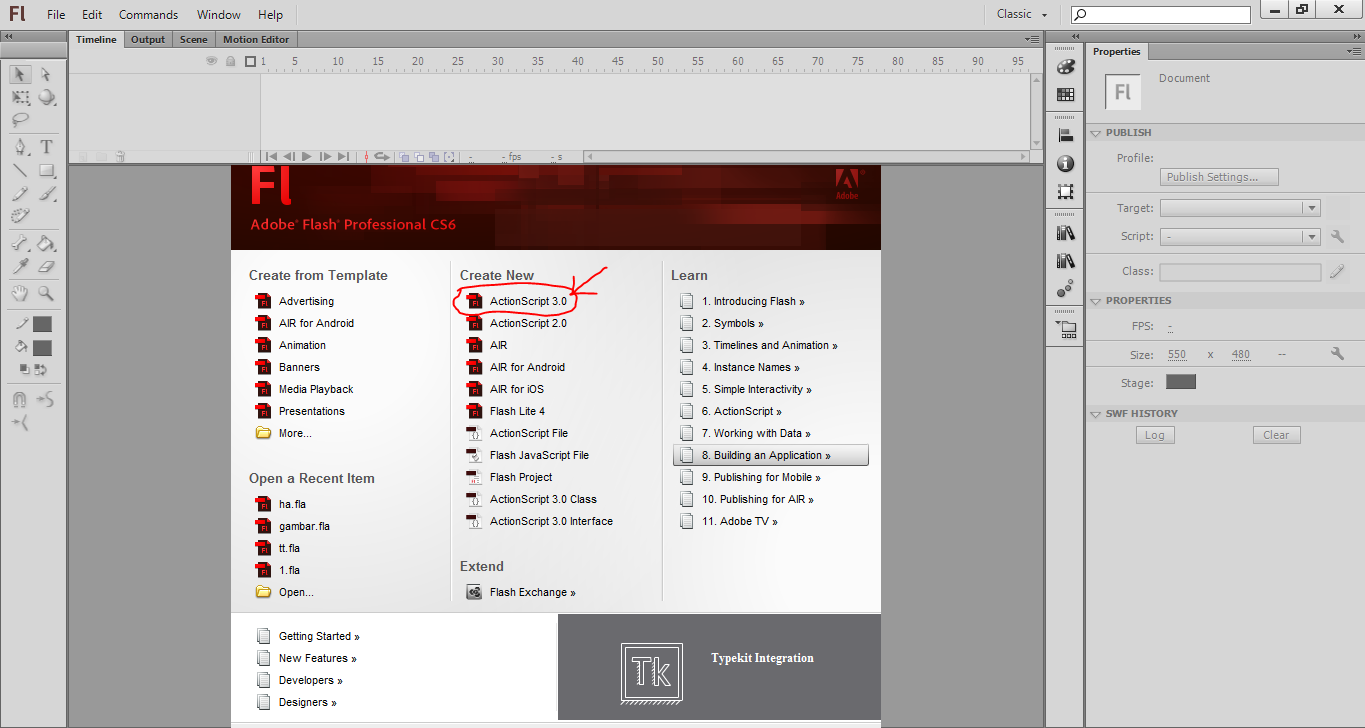This screenshot has width=1365, height=728.
Task: Open the Swatches grid panel icon
Action: tap(1065, 95)
